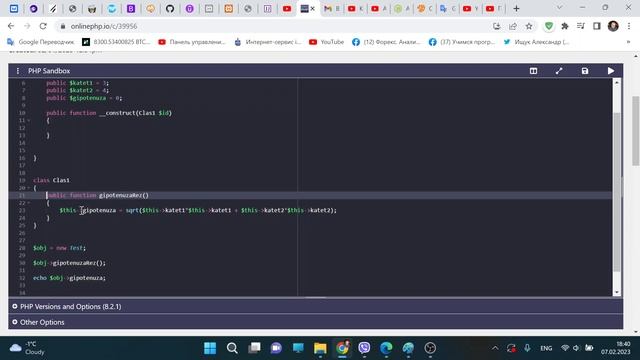Open Интернет-сервис bookmark

[268, 42]
